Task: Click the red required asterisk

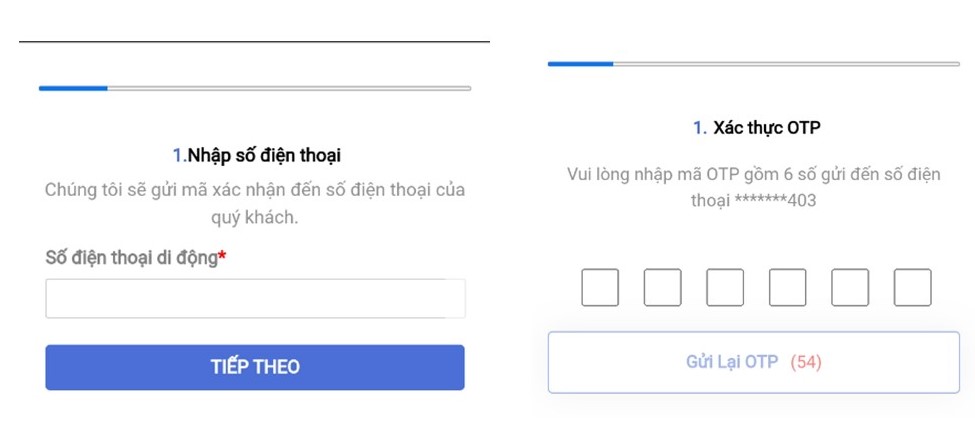Action: [x=222, y=256]
